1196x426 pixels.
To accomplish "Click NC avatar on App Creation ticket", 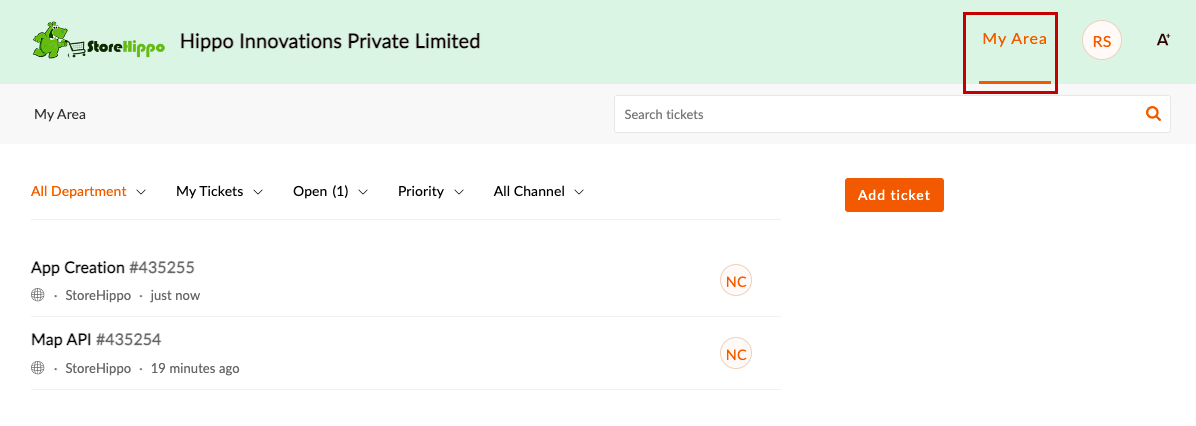I will click(x=736, y=281).
